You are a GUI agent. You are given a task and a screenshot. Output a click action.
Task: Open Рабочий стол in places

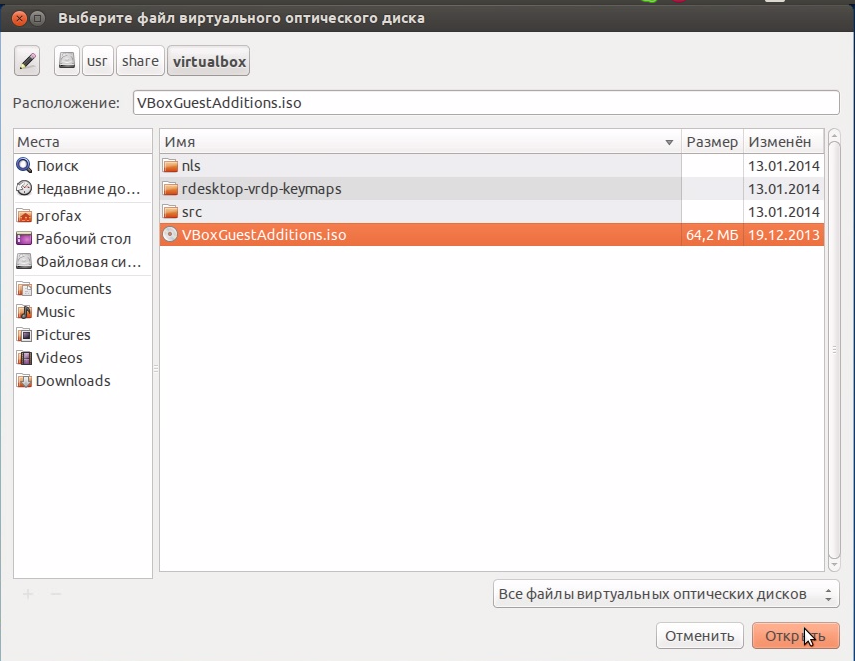[83, 239]
